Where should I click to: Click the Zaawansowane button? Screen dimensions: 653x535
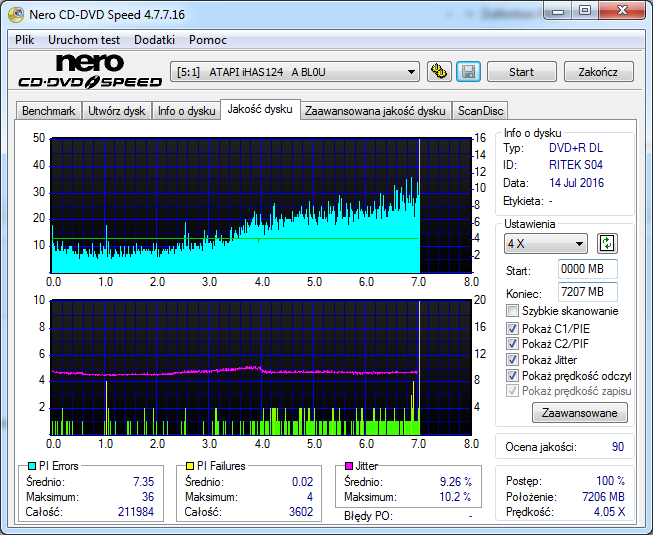tap(579, 413)
